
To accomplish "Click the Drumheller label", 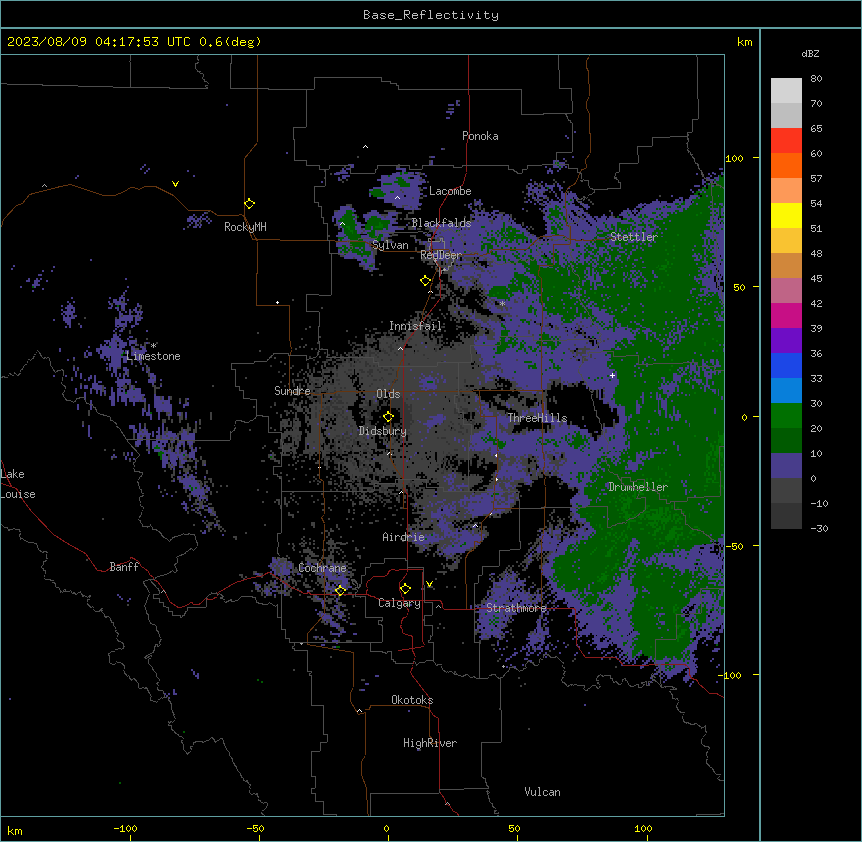I will click(x=638, y=487).
